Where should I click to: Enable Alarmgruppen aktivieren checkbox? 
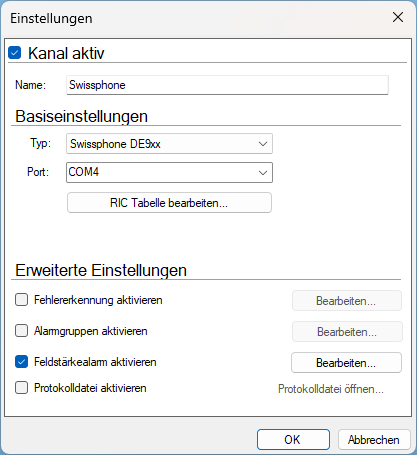[21, 331]
